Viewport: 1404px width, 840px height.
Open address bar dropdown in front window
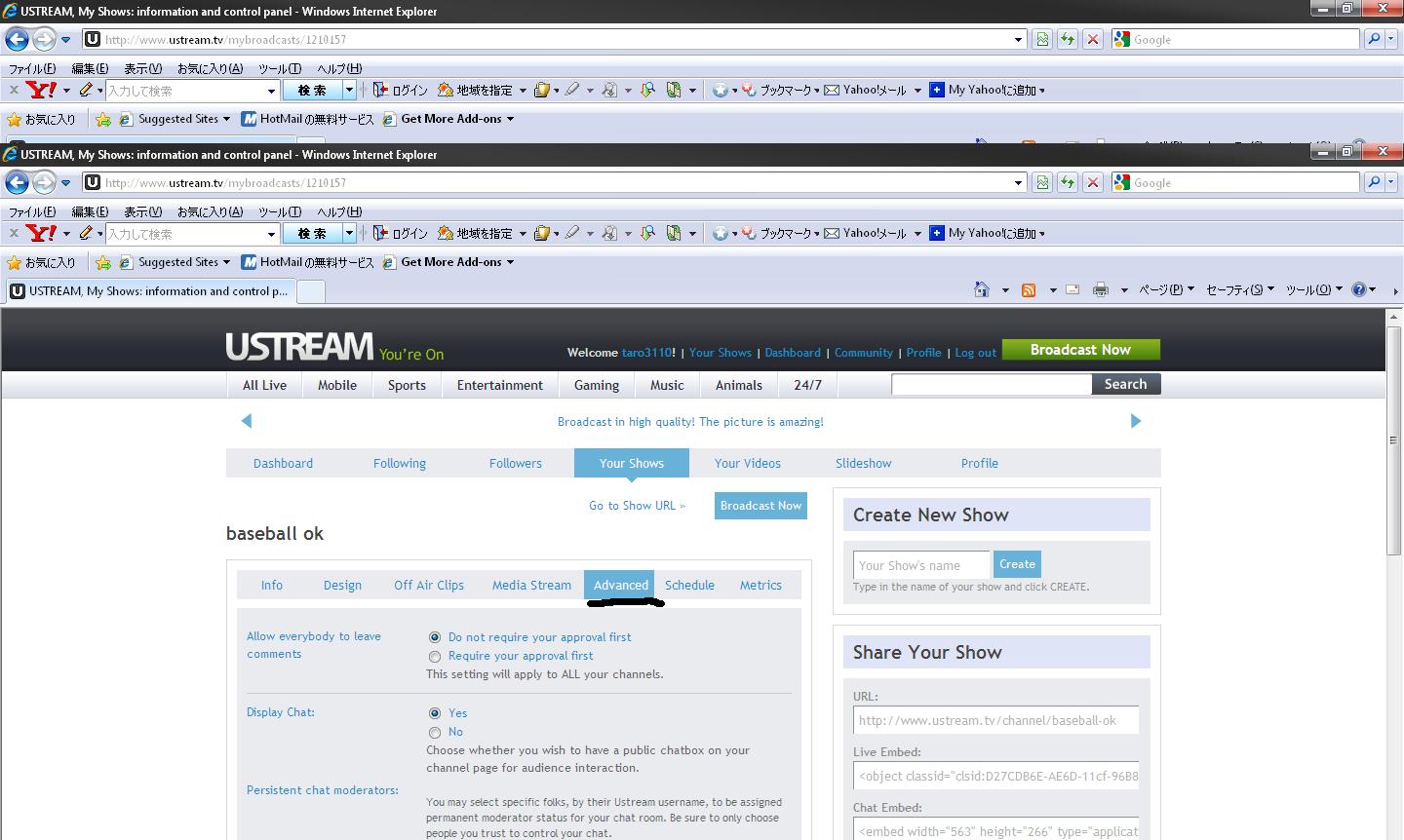pos(1018,183)
